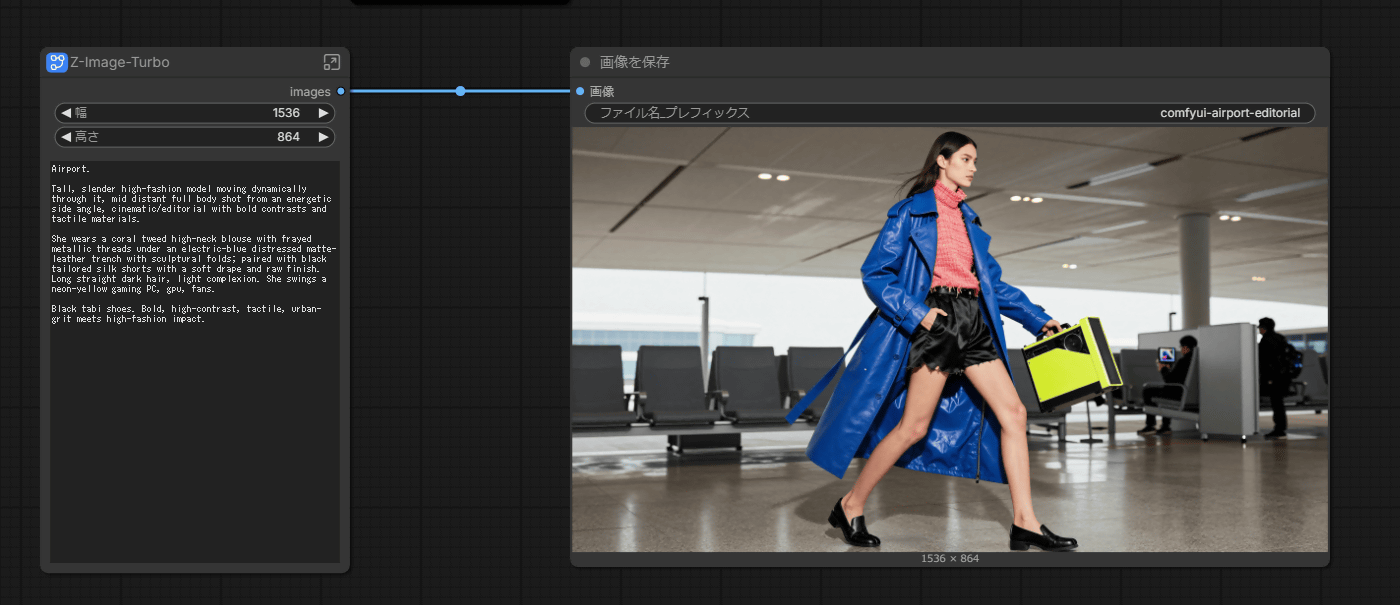
Task: Open the Z-Image-Turbo subgraph via expand icon
Action: click(x=332, y=62)
